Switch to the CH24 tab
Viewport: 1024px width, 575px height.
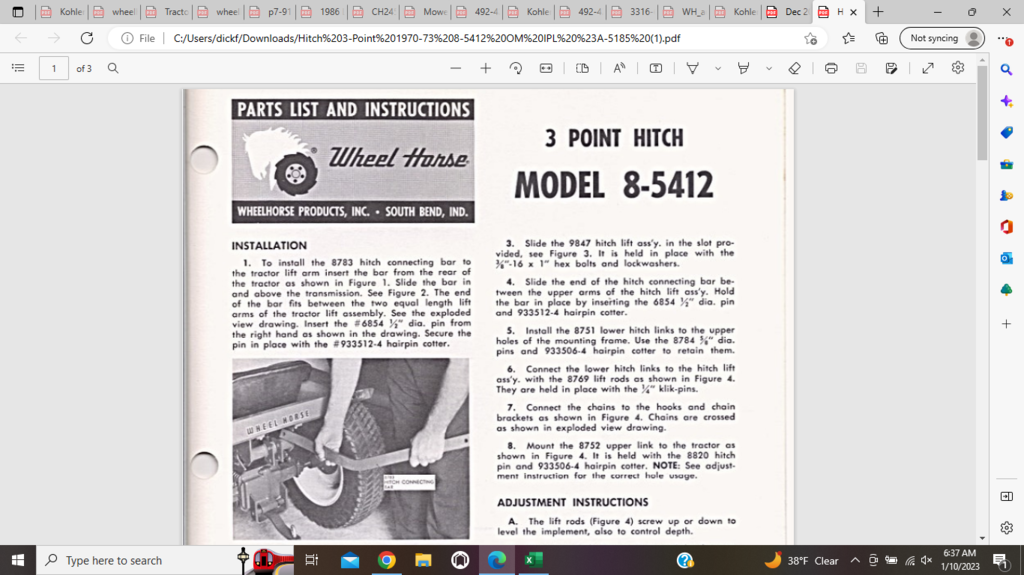click(376, 12)
